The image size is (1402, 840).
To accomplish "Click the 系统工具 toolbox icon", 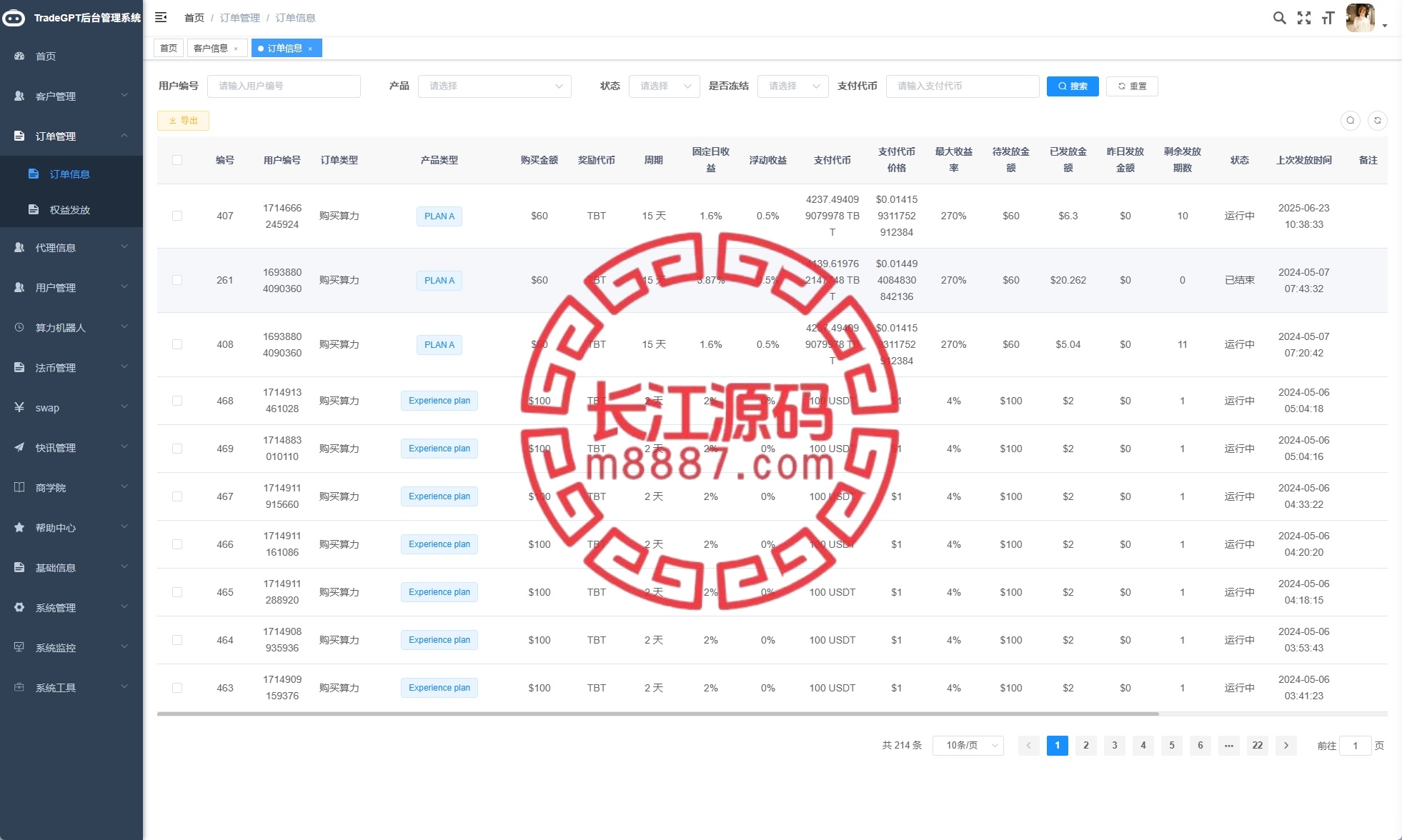I will tap(19, 687).
